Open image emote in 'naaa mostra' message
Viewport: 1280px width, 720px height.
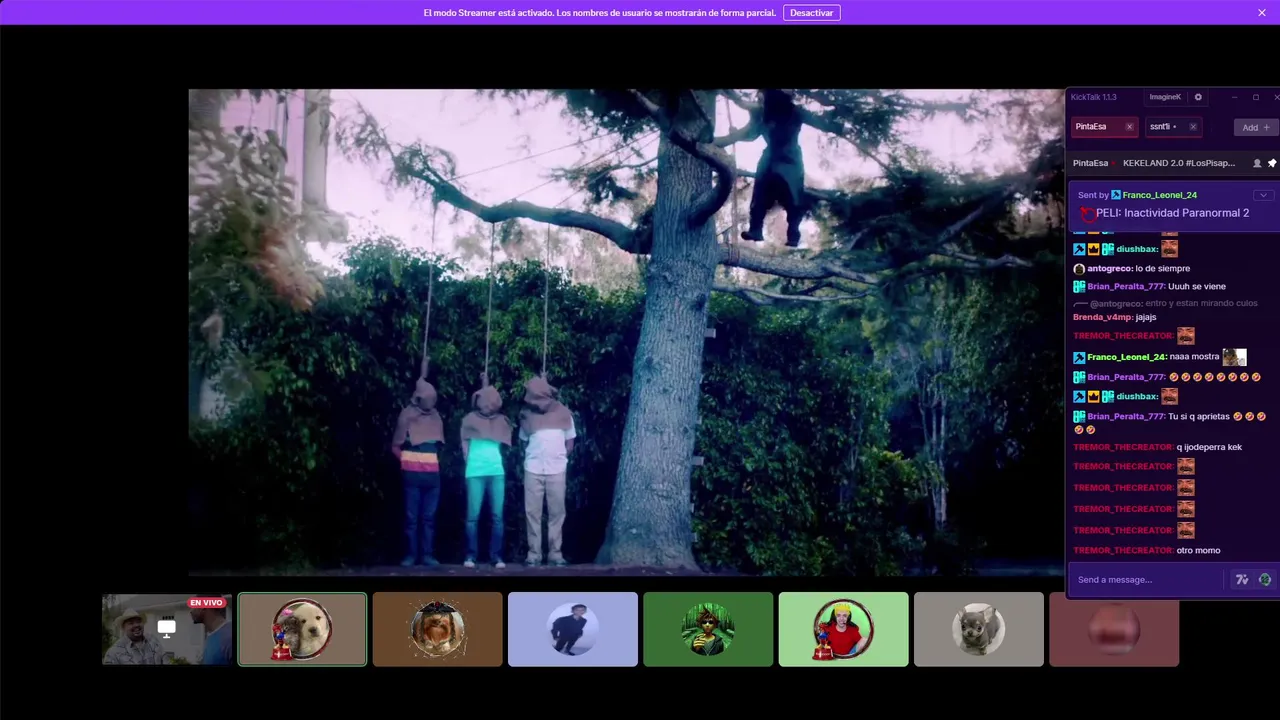tap(1234, 357)
